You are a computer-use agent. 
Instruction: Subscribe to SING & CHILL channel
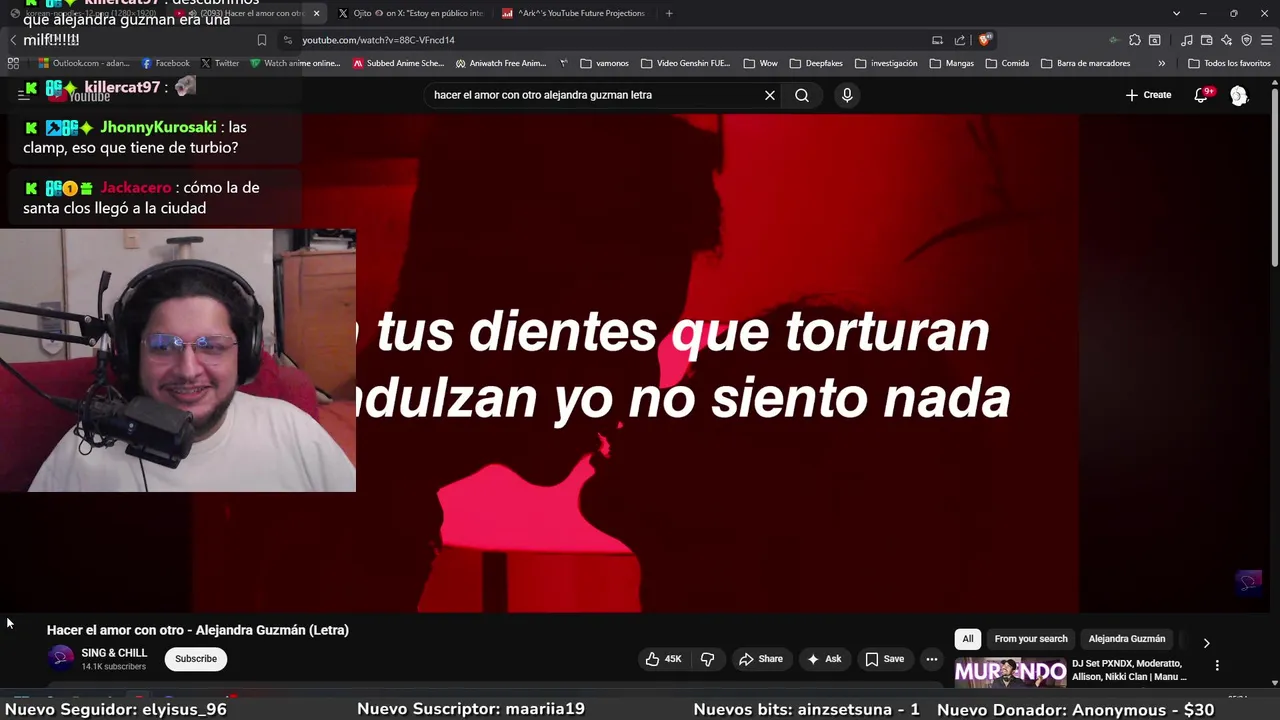pyautogui.click(x=196, y=659)
